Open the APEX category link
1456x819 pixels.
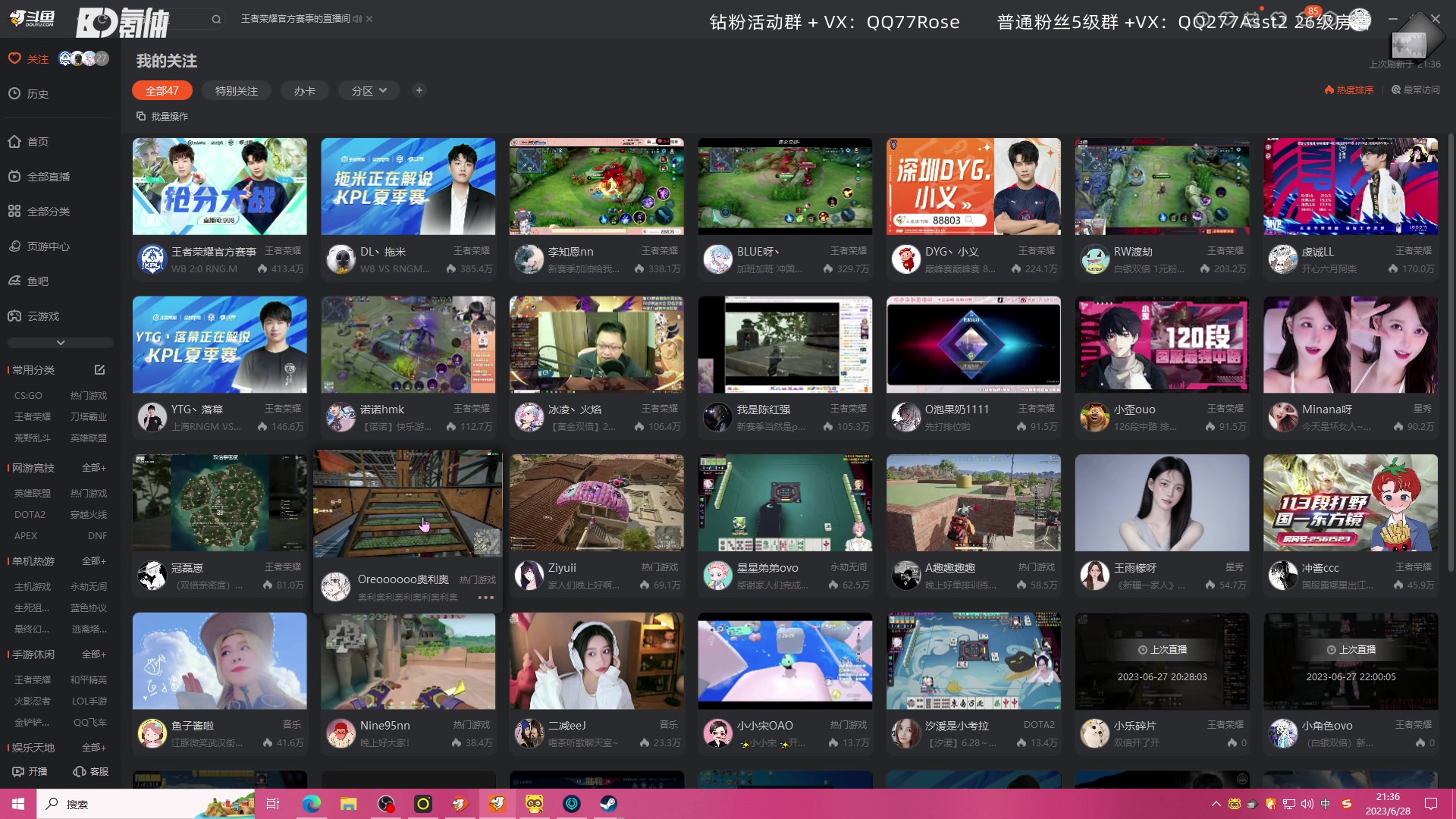(25, 536)
